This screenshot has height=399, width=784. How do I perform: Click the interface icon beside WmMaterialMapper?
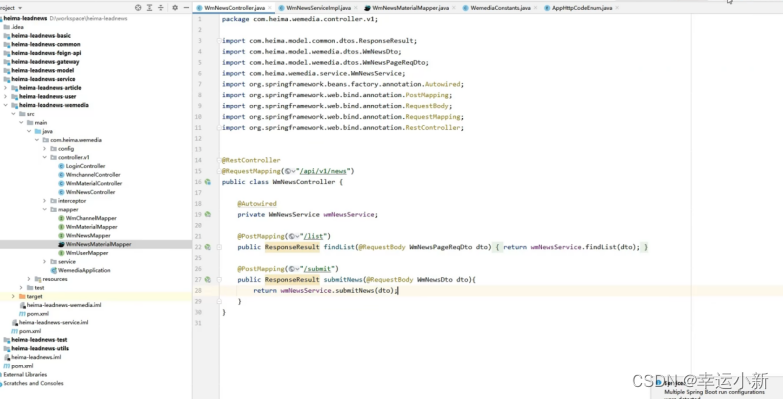pyautogui.click(x=62, y=227)
